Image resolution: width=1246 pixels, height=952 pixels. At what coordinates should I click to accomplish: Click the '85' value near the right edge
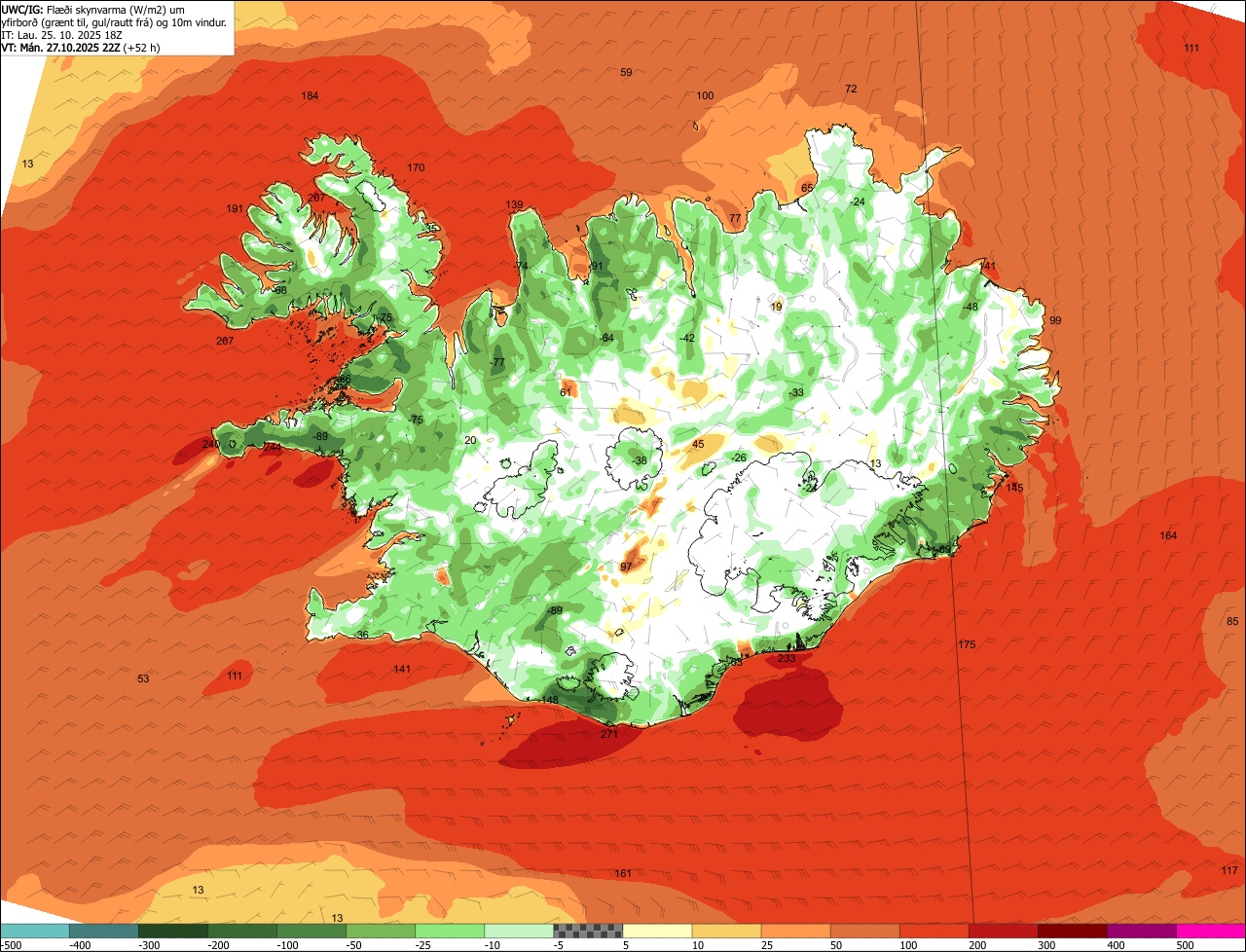1232,621
